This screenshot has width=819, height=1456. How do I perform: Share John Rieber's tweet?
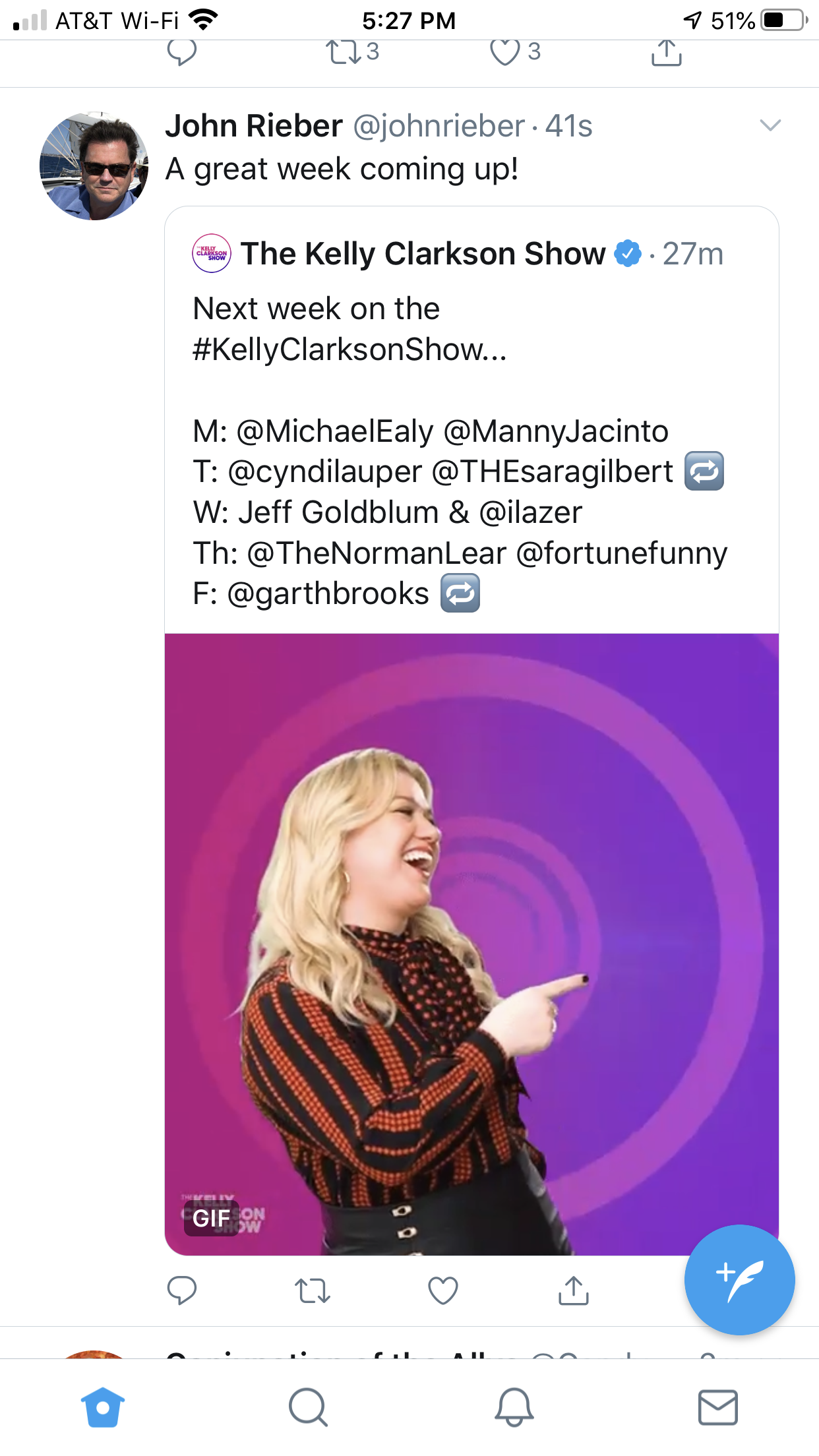click(573, 1290)
